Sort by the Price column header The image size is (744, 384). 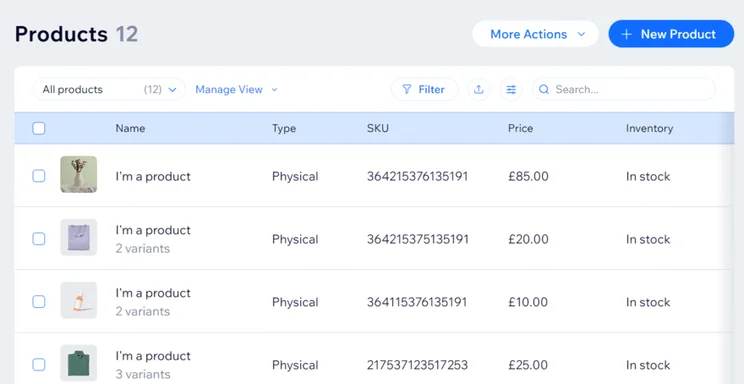point(521,128)
